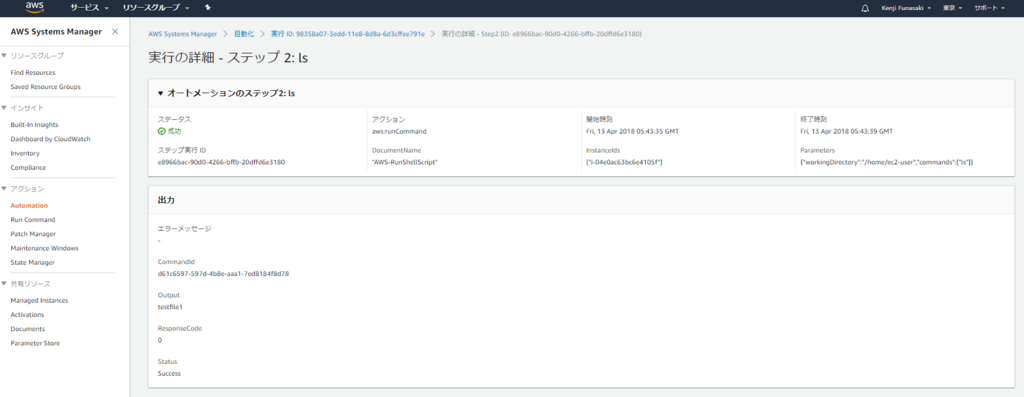Go to 自動化 breadcrumb
Screen dimensions: 1024x397
click(243, 33)
